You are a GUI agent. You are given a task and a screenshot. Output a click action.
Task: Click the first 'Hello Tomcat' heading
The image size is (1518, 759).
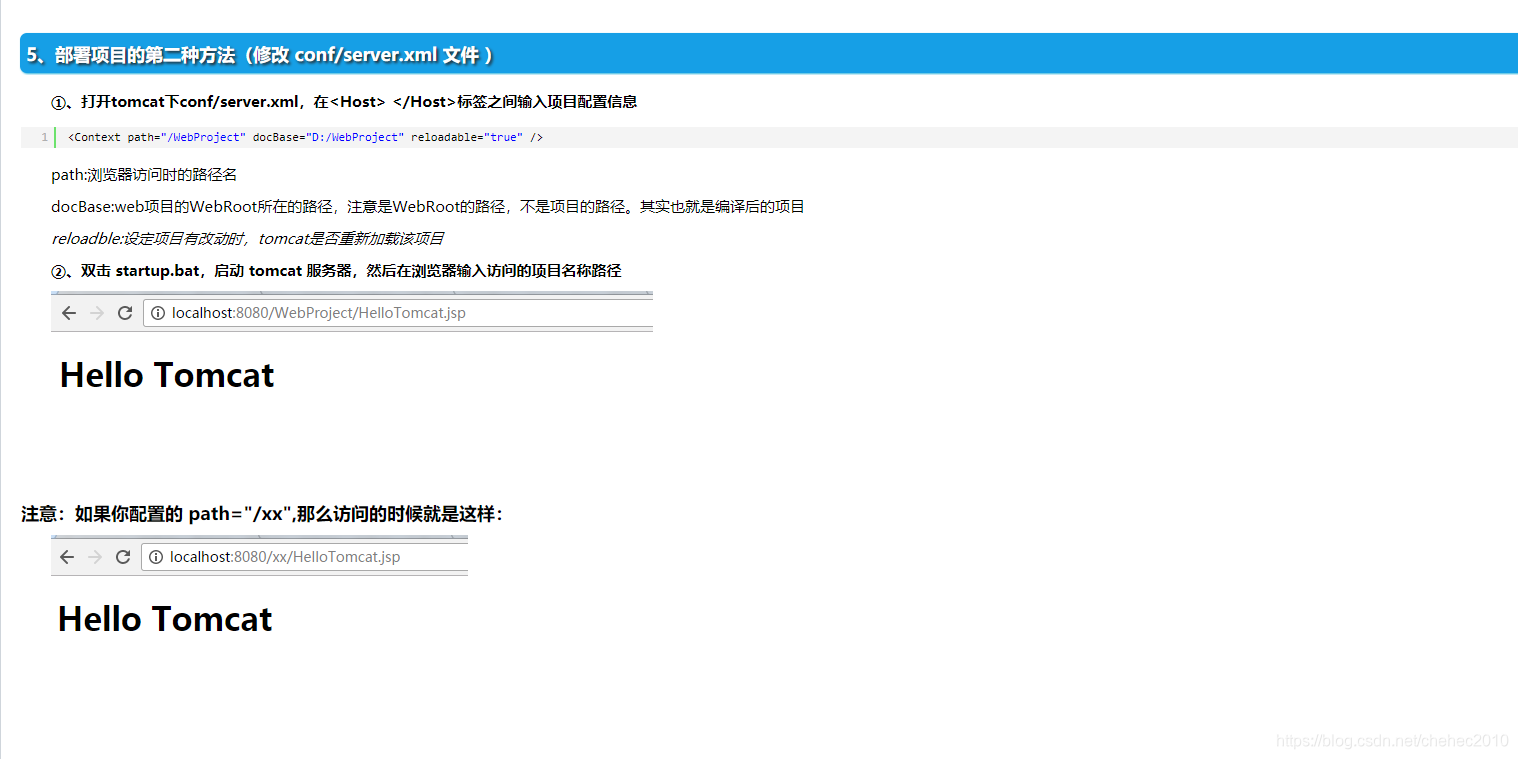[167, 375]
